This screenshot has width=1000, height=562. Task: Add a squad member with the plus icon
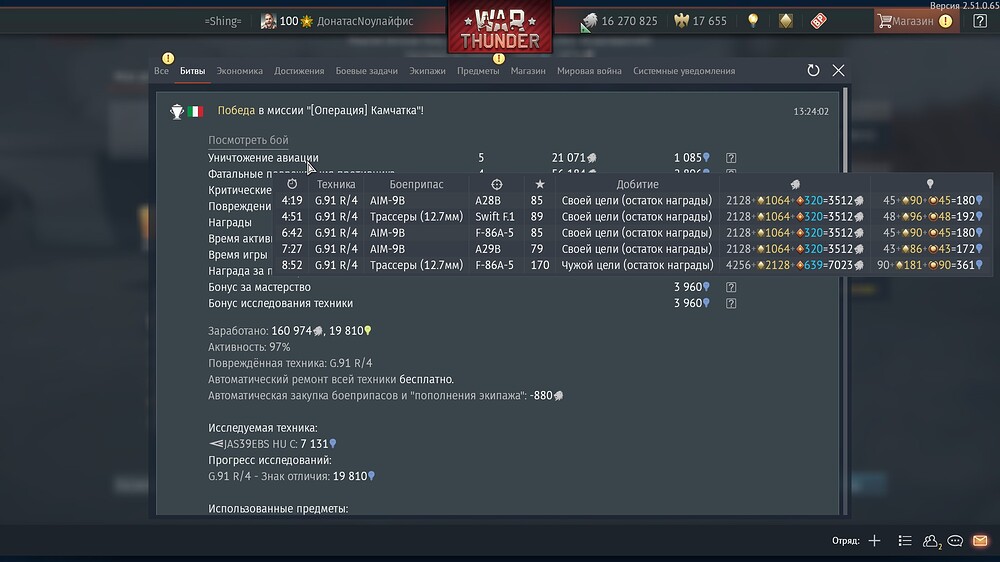coord(874,541)
